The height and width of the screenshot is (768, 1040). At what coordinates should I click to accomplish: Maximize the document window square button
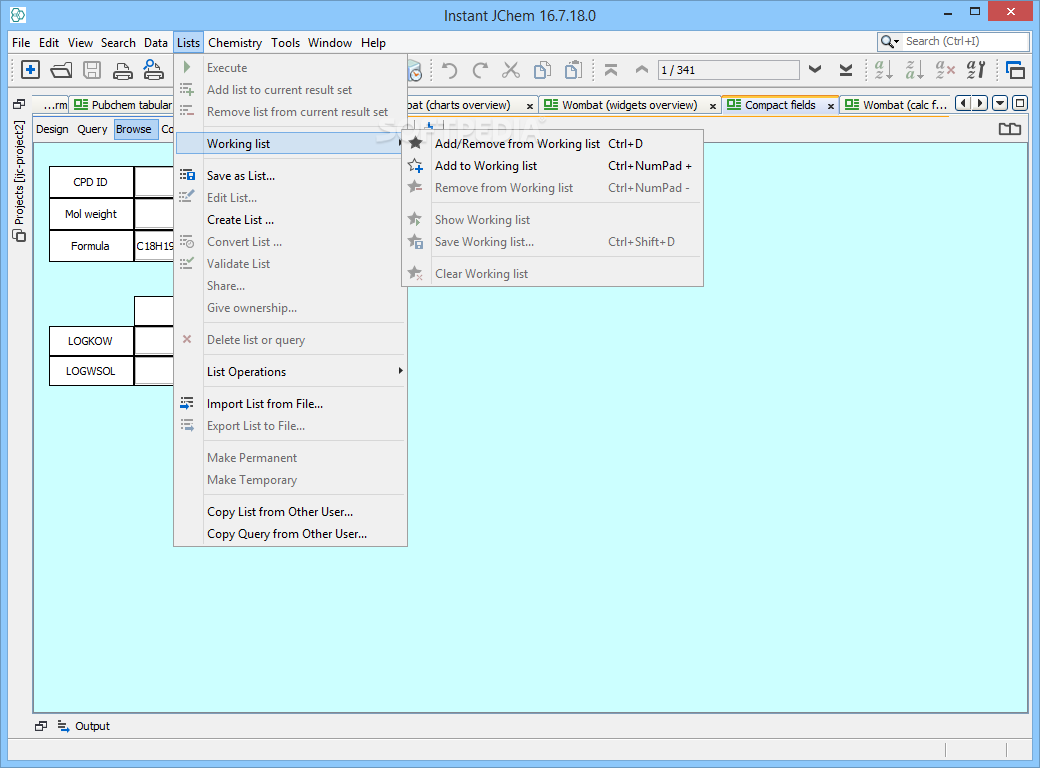[1020, 103]
